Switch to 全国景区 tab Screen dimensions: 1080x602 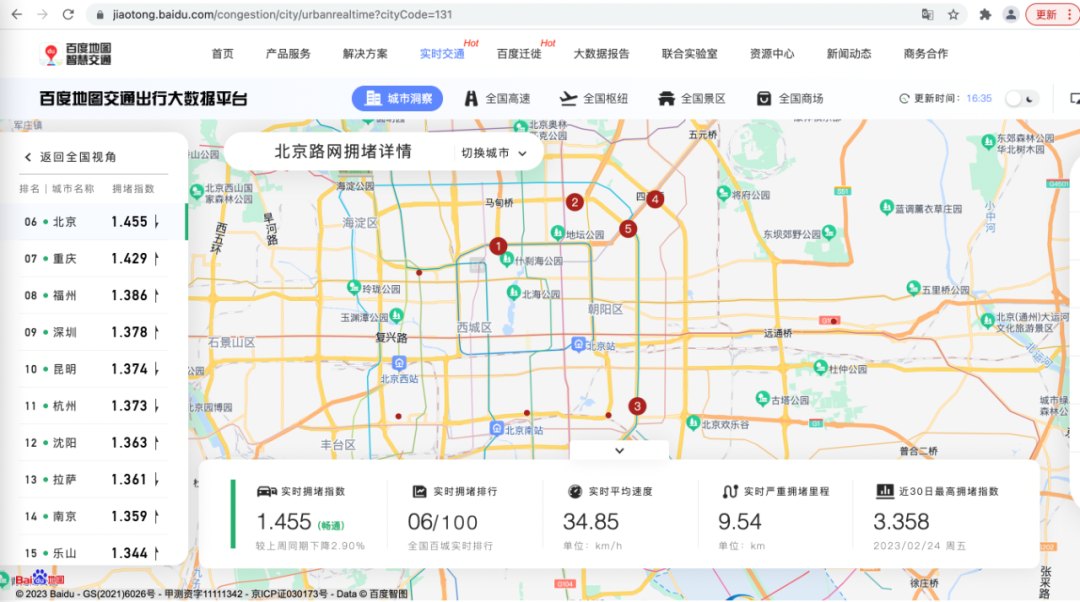(692, 98)
